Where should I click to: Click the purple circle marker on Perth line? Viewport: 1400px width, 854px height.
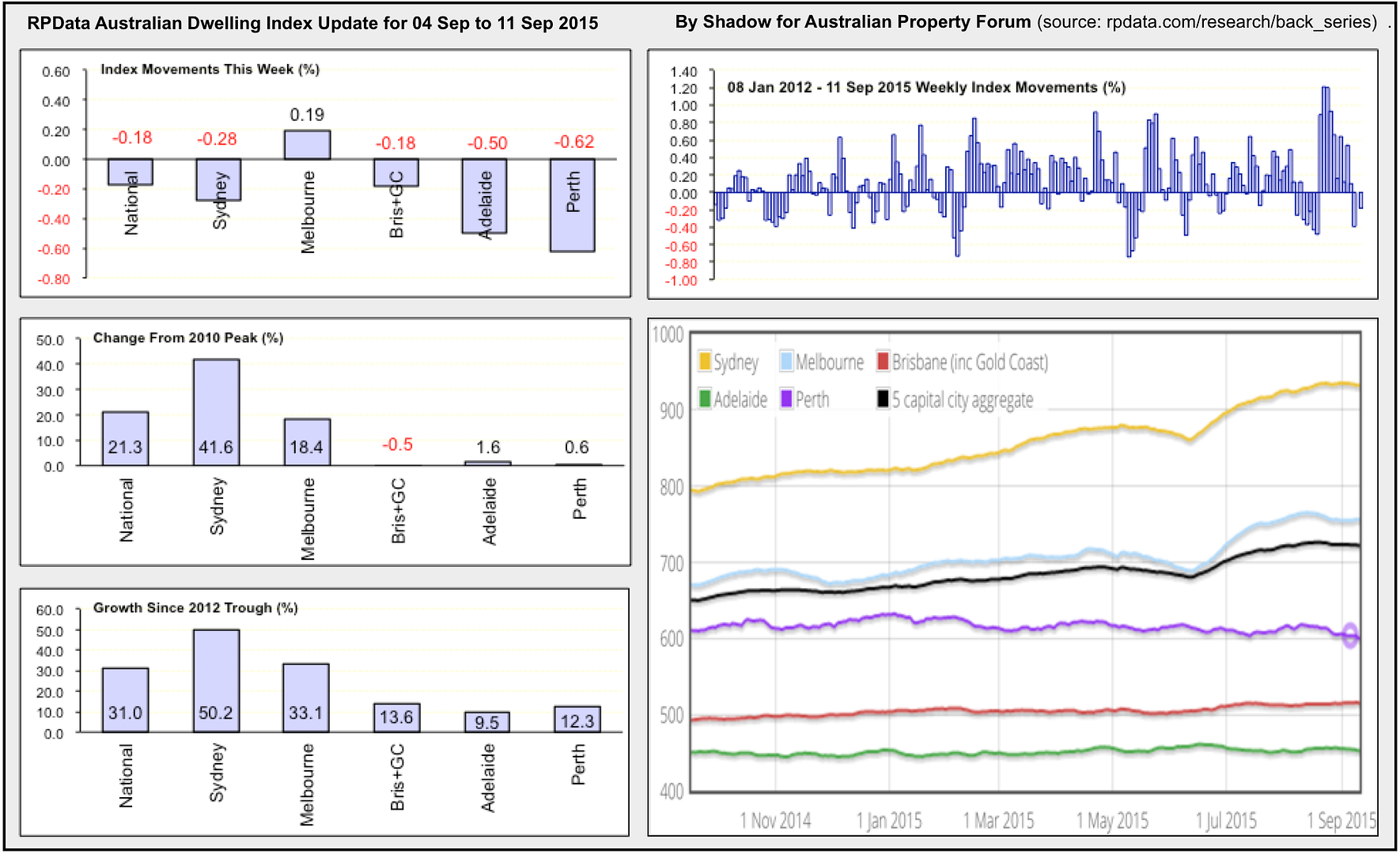[1350, 635]
